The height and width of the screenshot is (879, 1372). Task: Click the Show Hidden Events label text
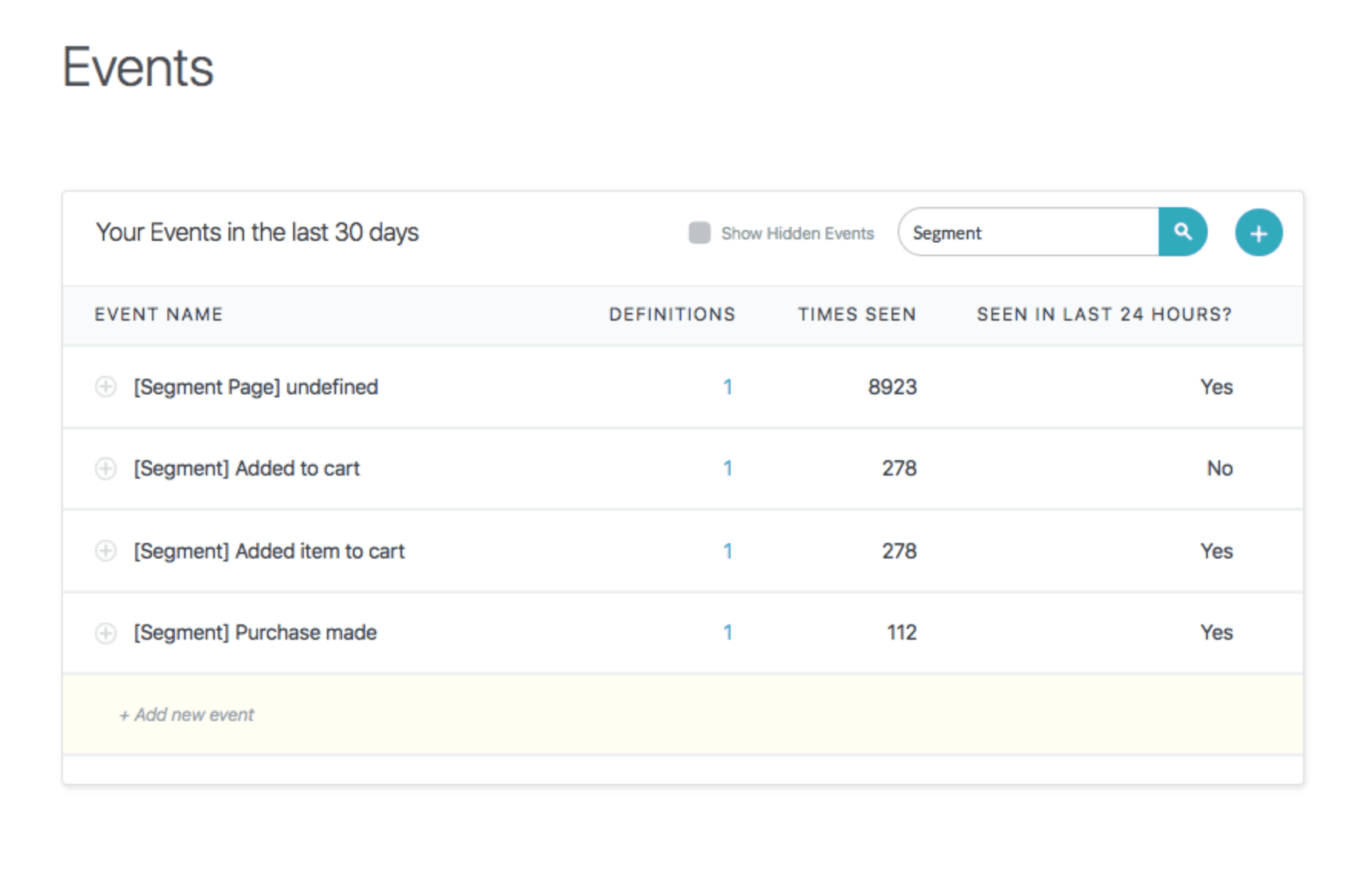[x=796, y=233]
